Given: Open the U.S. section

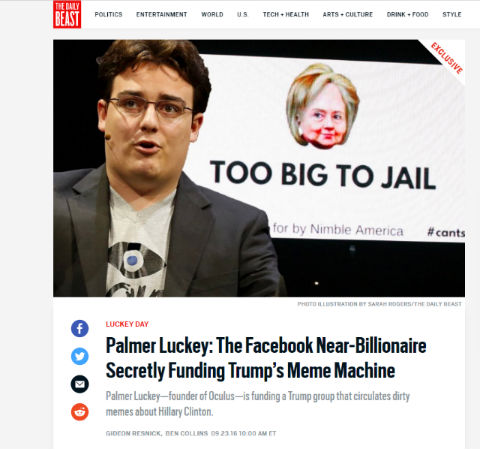Looking at the screenshot, I should tap(243, 15).
